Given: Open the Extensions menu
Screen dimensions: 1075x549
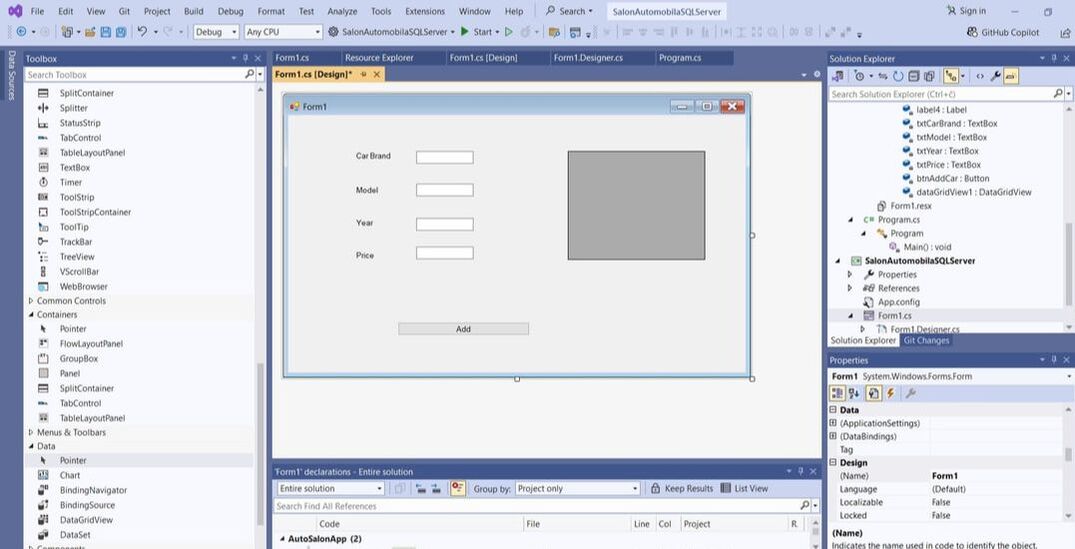Looking at the screenshot, I should pos(425,11).
